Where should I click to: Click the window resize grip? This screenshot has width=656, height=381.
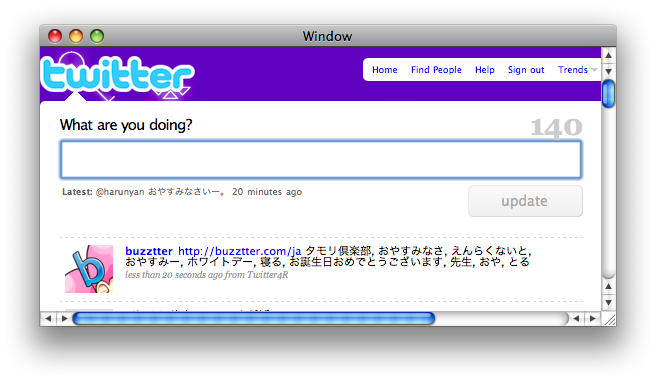(609, 319)
